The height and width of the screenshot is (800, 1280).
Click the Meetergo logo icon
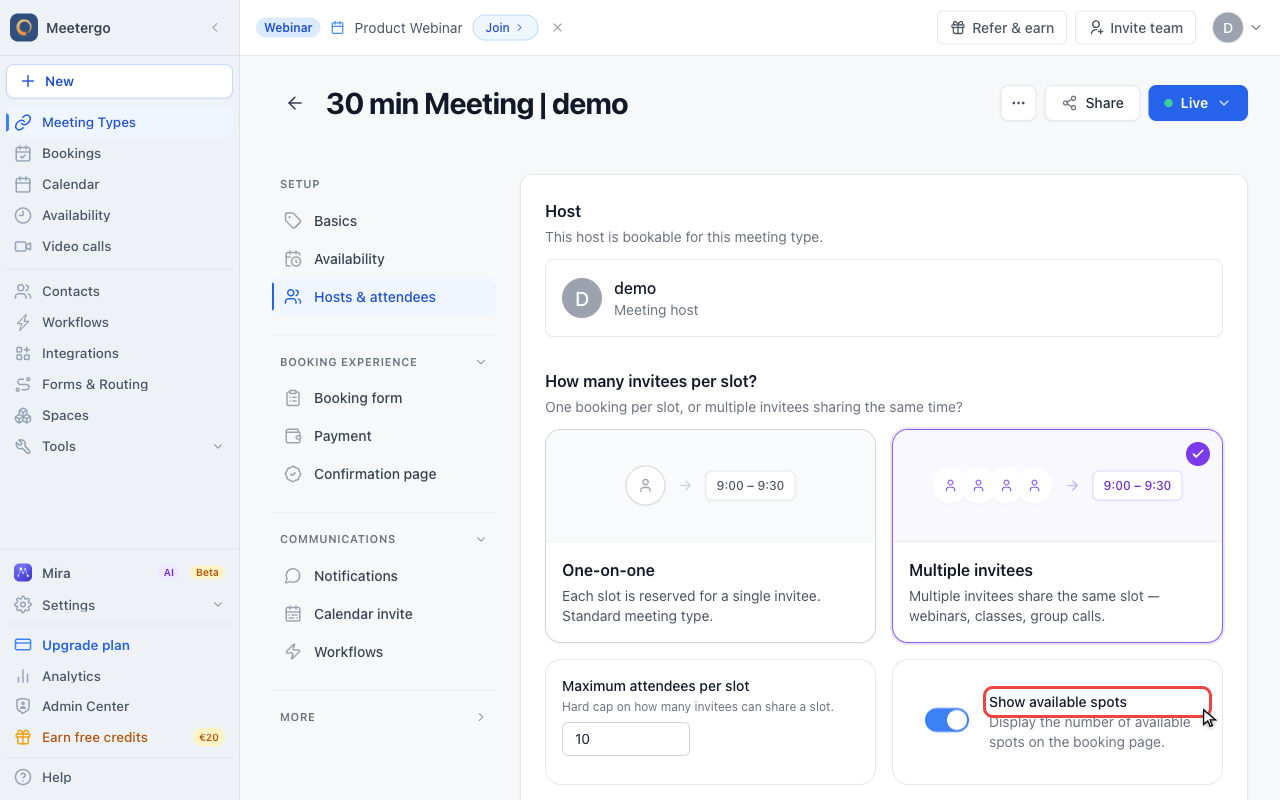click(24, 28)
